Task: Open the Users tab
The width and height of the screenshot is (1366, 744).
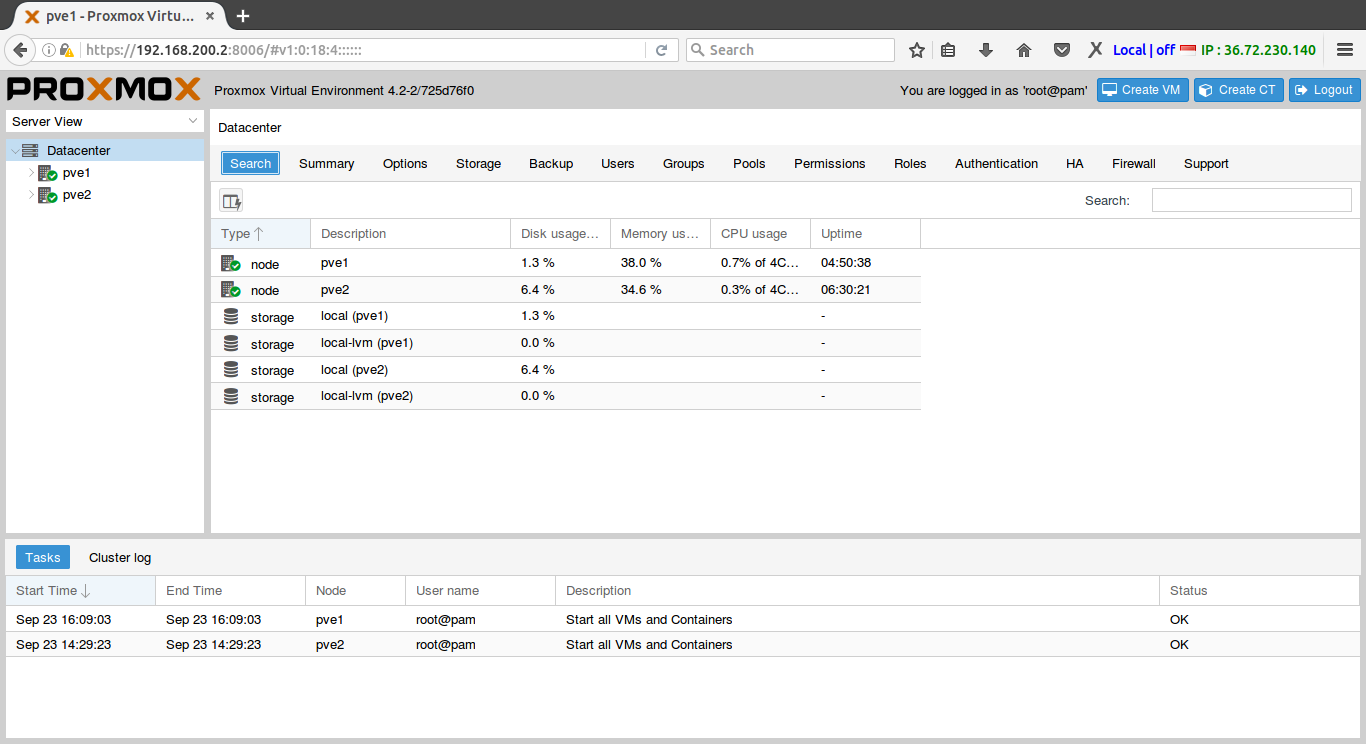Action: [x=618, y=164]
